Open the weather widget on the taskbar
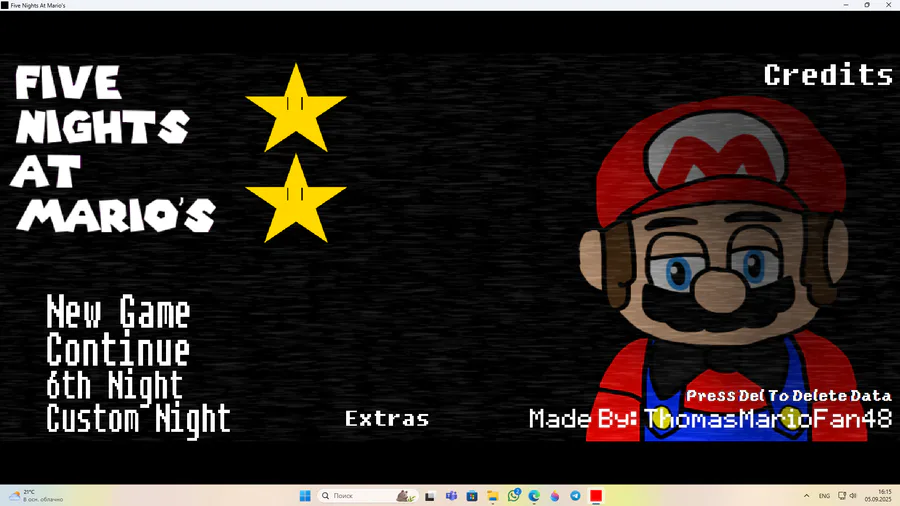Screen dimensions: 900x506 (36, 496)
